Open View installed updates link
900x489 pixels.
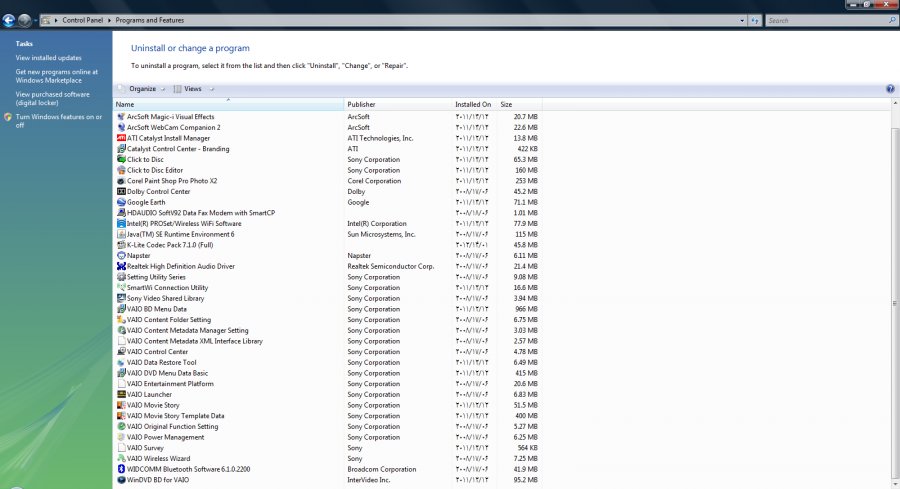[49, 58]
